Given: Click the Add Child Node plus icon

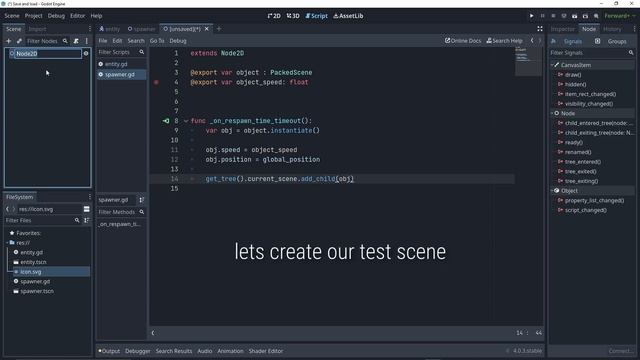Looking at the screenshot, I should 8,41.
